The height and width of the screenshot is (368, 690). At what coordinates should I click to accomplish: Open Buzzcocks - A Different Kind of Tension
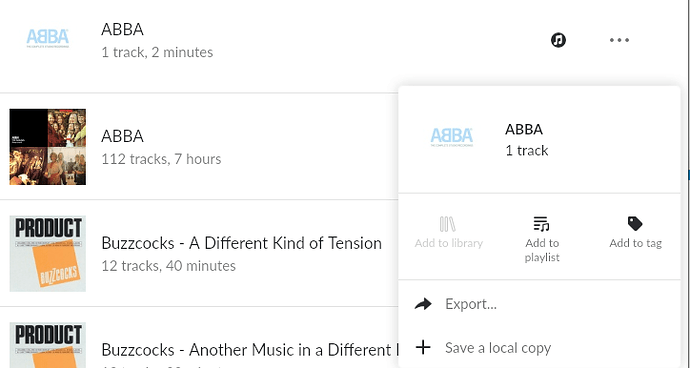(x=241, y=243)
